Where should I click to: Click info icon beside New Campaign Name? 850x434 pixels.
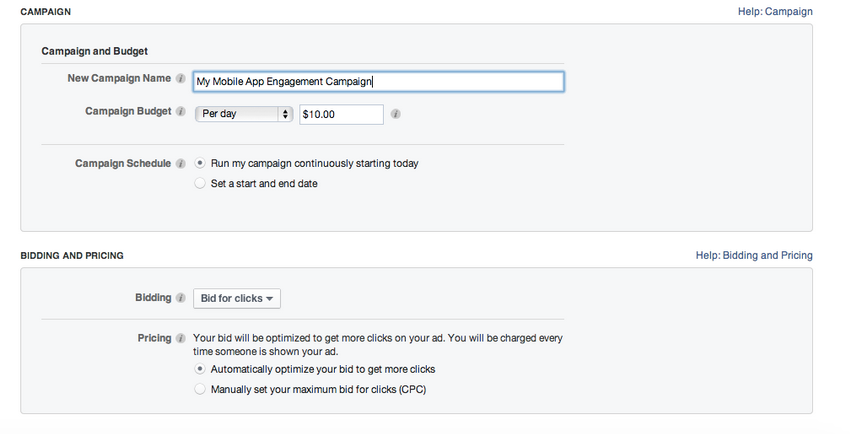[x=181, y=78]
